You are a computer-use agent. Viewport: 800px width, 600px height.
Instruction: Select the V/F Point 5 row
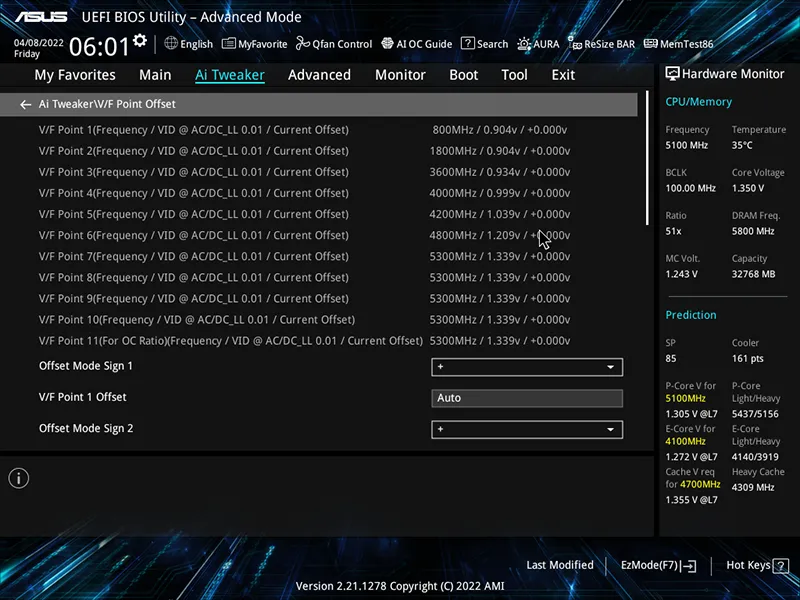click(304, 214)
